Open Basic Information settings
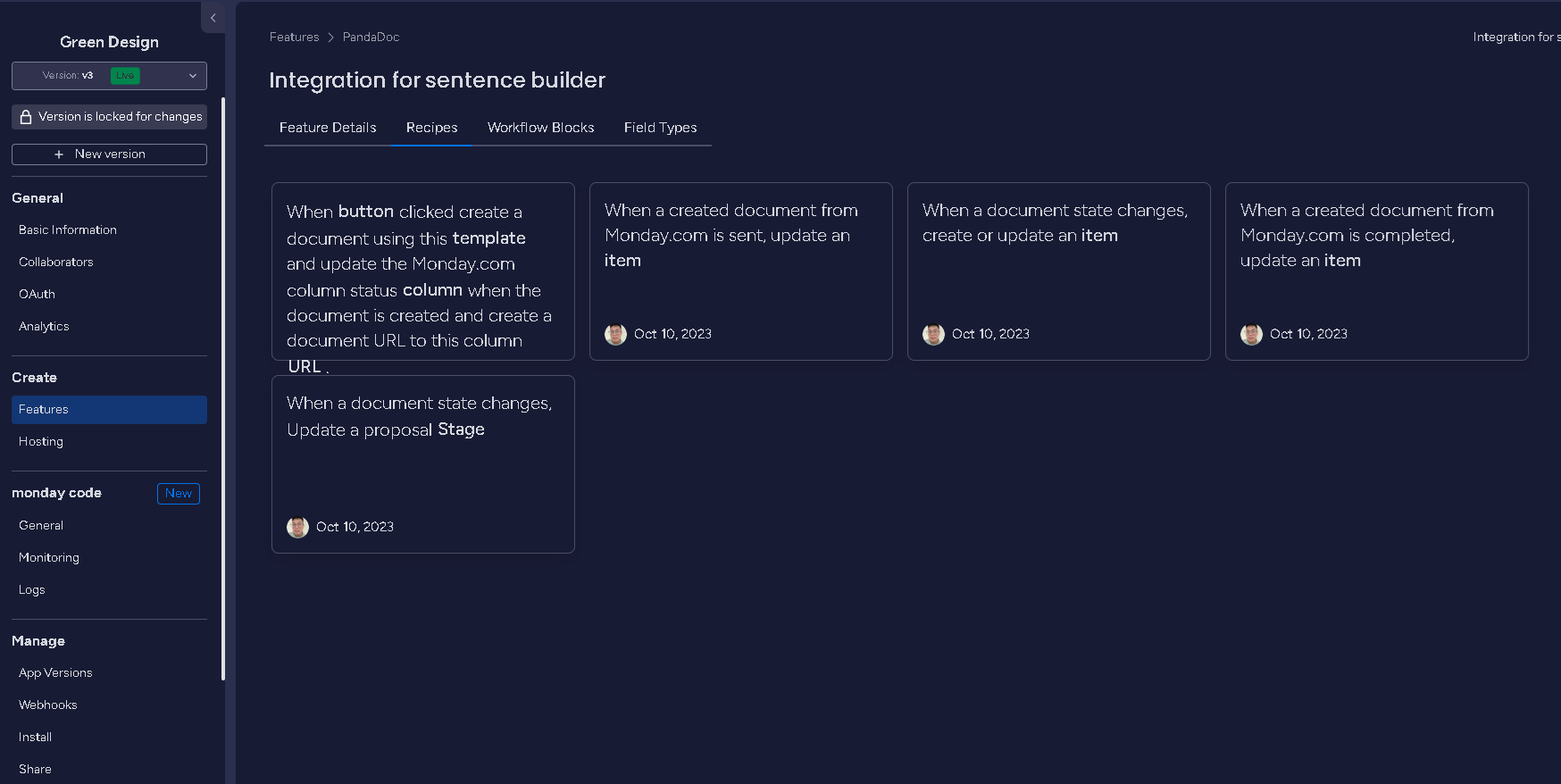The height and width of the screenshot is (784, 1561). (68, 229)
